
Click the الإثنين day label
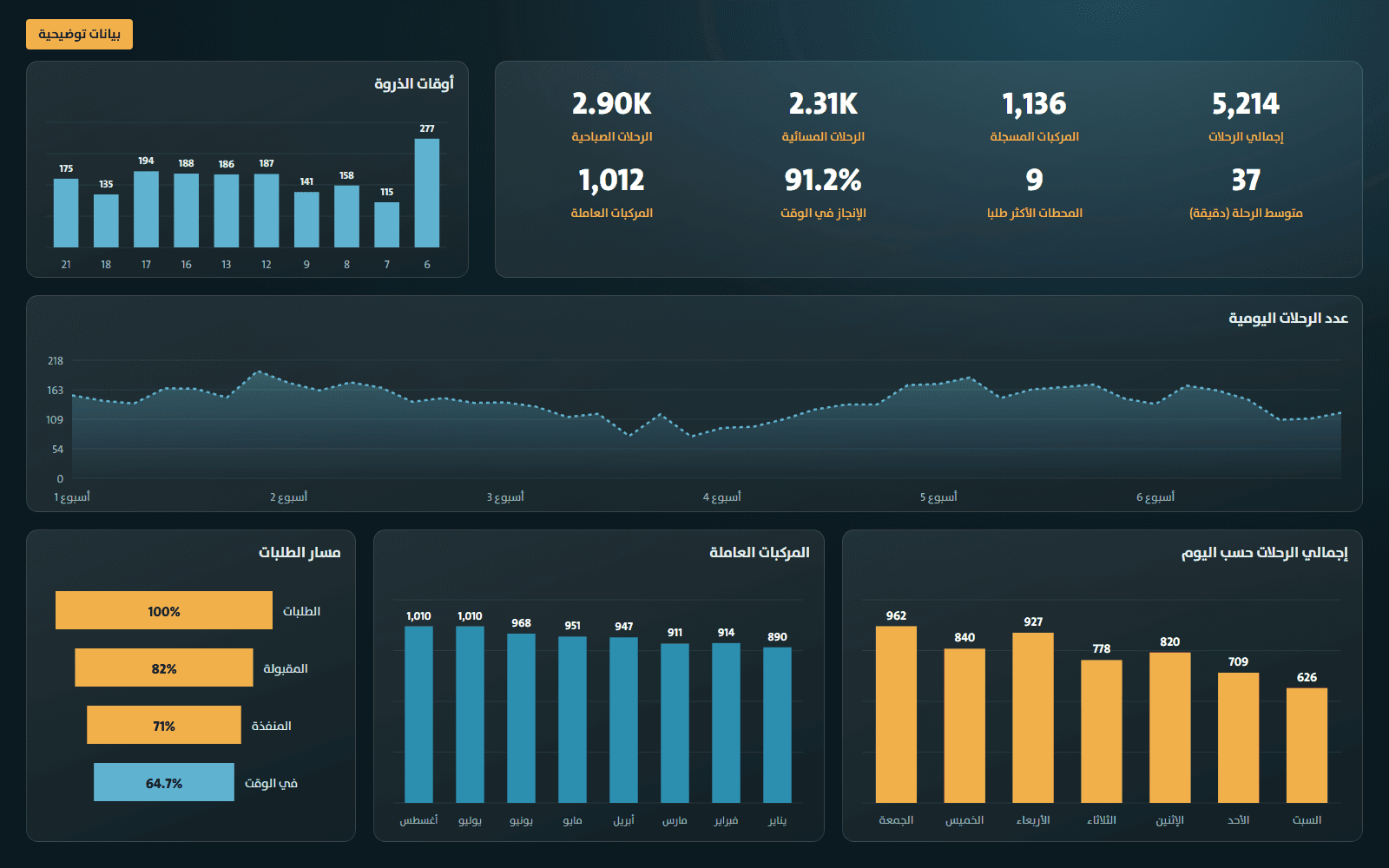(x=1169, y=820)
